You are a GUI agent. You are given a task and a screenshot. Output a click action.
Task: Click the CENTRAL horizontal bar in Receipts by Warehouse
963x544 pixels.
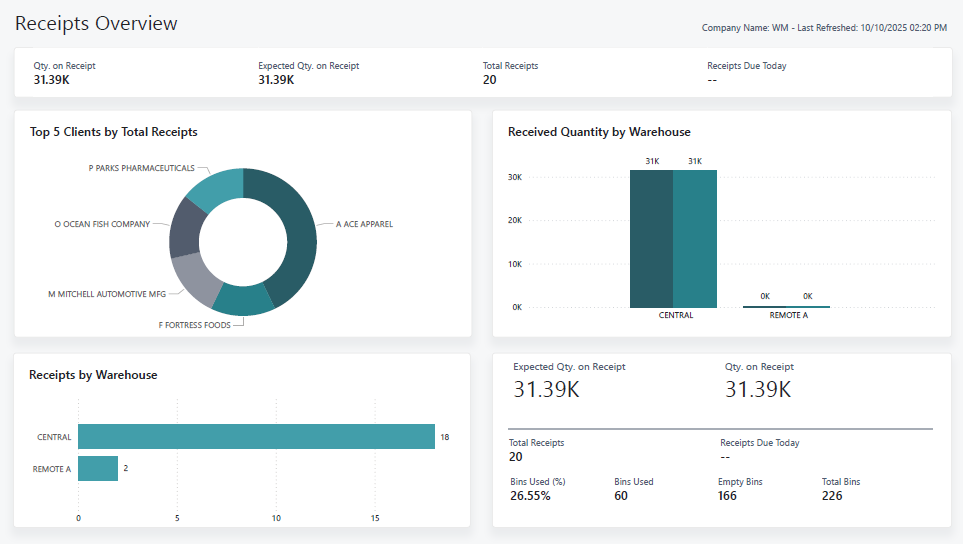coord(256,437)
